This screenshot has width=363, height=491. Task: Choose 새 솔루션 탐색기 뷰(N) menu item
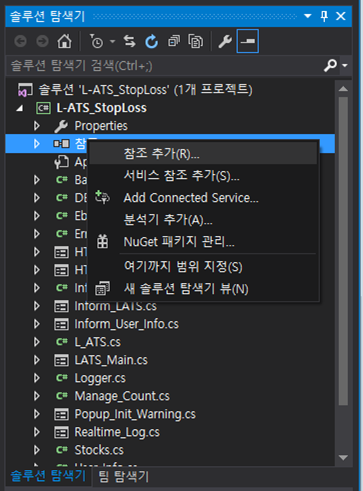[203, 289]
